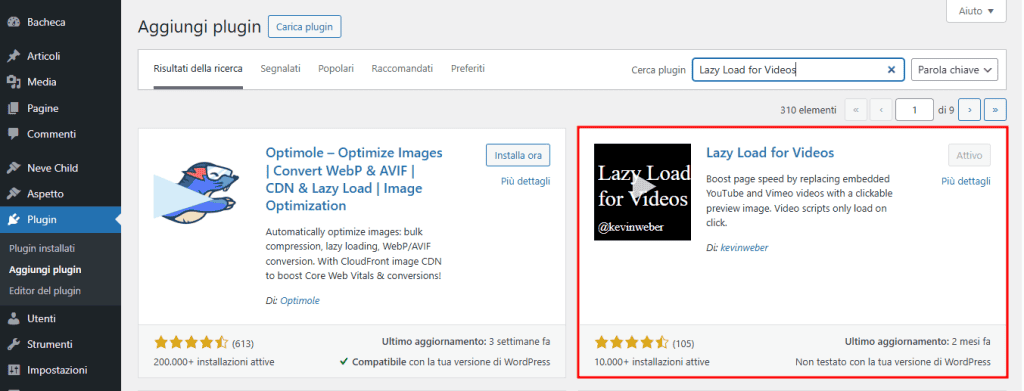Open Più dettagli for Optimole
Image resolution: width=1024 pixels, height=391 pixels.
526,181
